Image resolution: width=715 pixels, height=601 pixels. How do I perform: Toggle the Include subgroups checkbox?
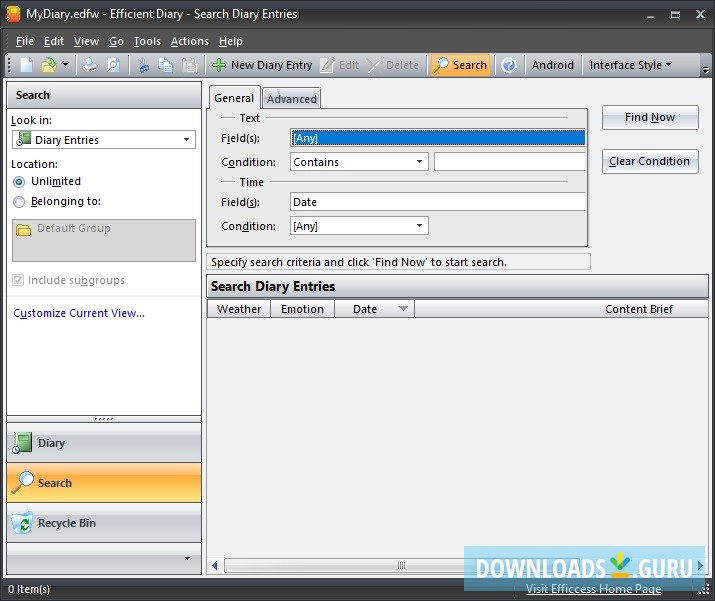tap(18, 281)
